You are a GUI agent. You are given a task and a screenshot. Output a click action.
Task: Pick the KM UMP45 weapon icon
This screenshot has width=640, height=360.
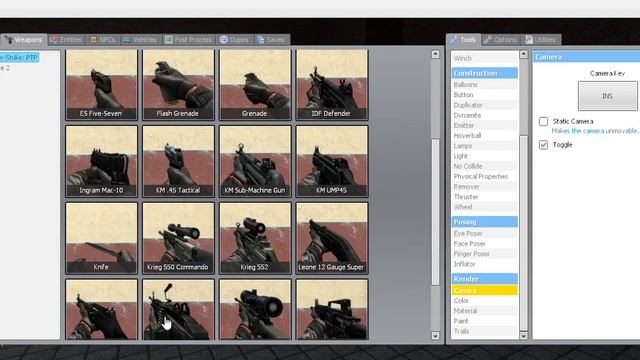(x=332, y=161)
